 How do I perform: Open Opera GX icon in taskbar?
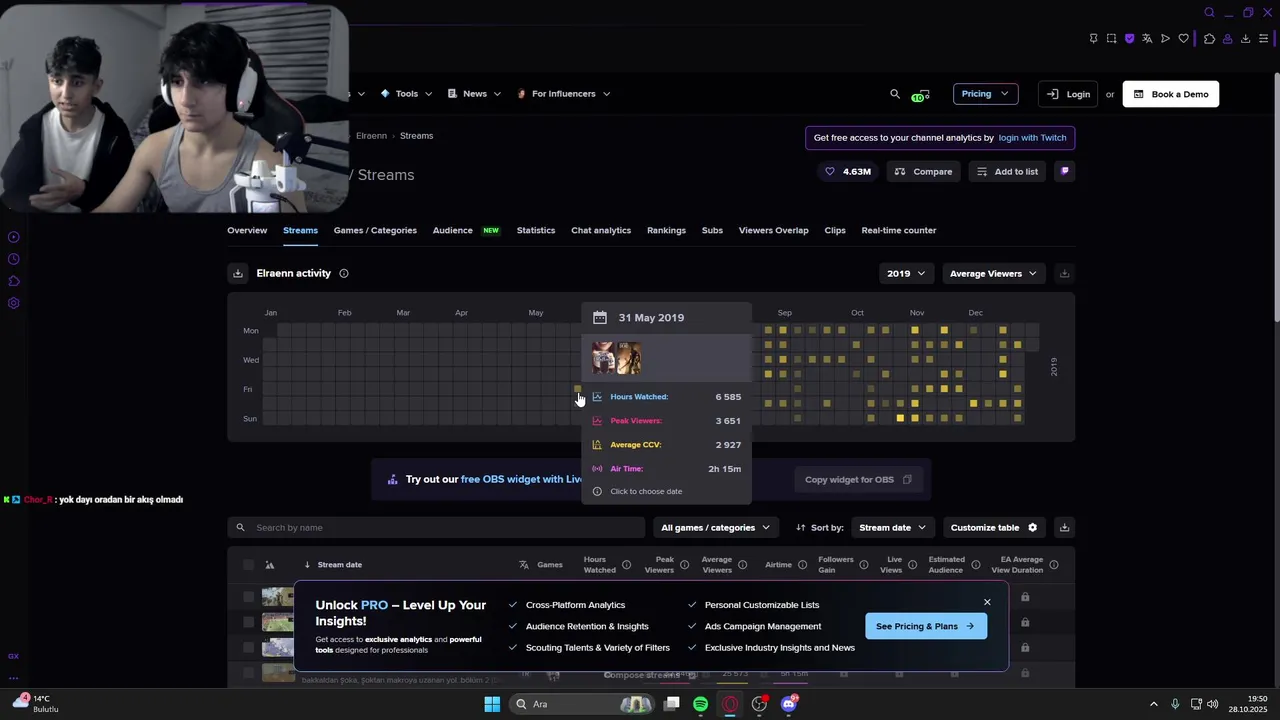[x=730, y=704]
